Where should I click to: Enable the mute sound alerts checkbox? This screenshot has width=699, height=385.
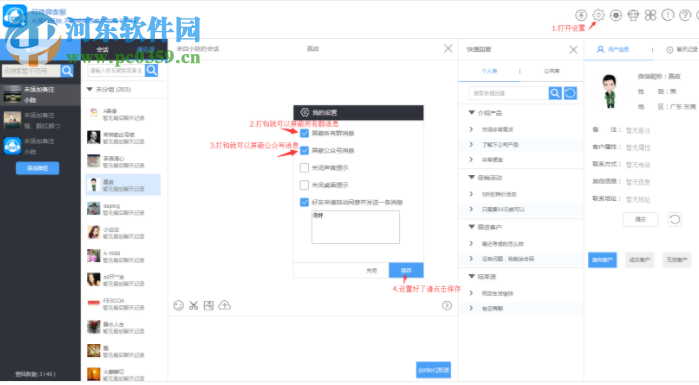(304, 168)
